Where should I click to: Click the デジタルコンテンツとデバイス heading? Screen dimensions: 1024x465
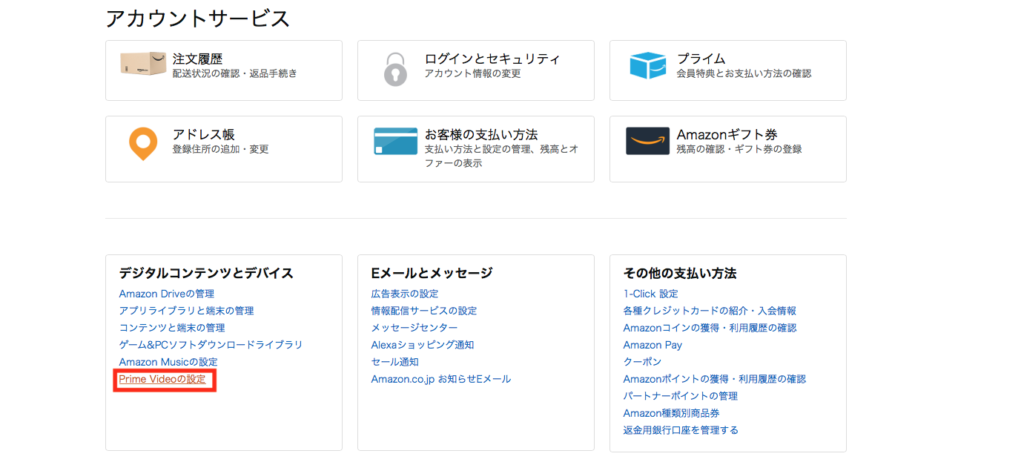206,273
